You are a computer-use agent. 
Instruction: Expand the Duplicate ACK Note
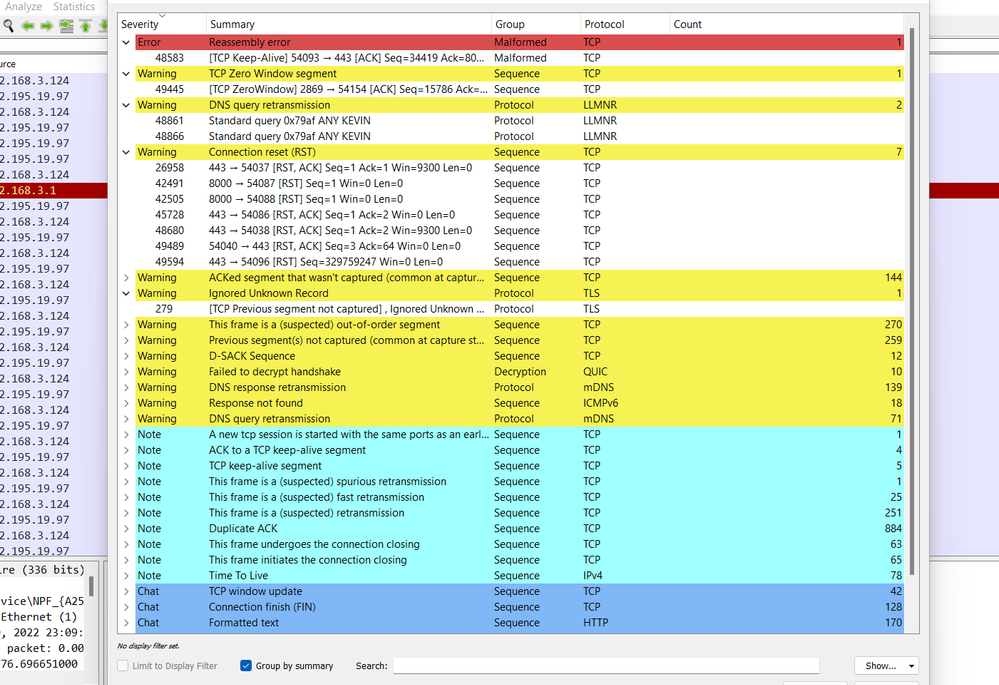[126, 529]
